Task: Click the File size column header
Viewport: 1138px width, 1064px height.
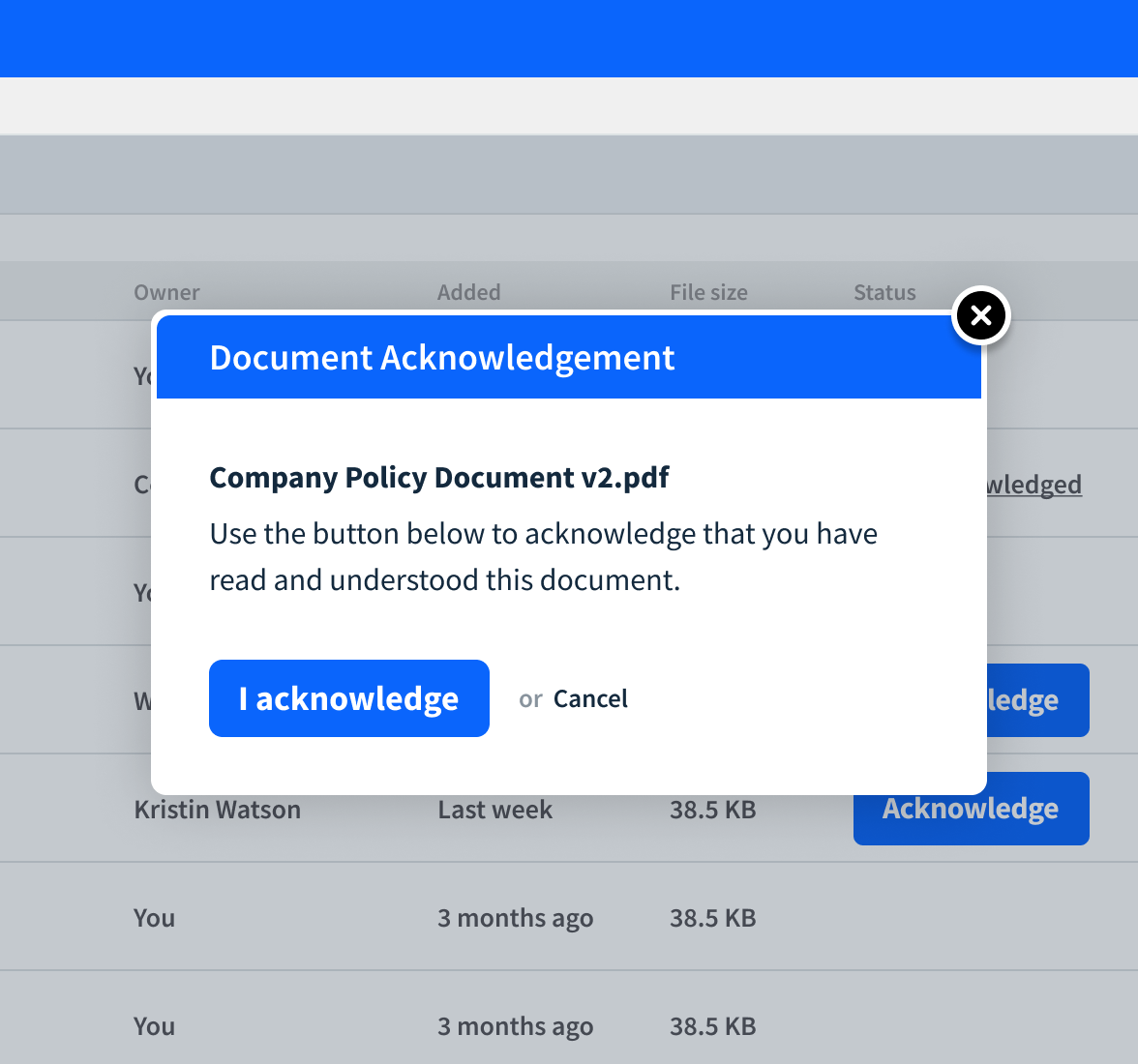Action: click(x=708, y=292)
